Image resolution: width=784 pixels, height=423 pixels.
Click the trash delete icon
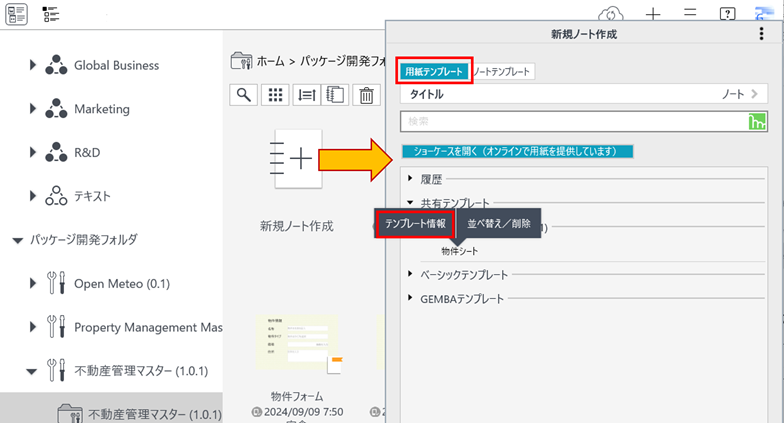coord(366,95)
